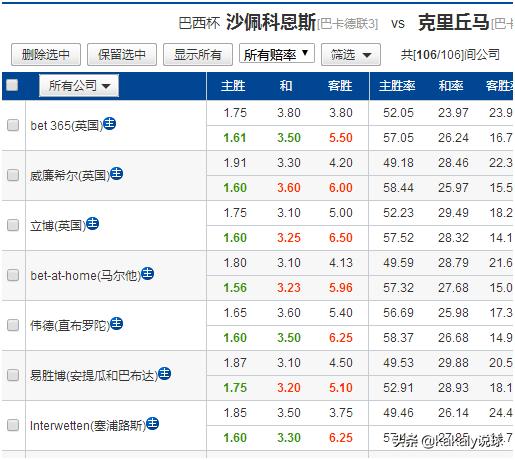This screenshot has width=515, height=460.
Task: Click 易胜博 current home odds 1.75
Action: (x=235, y=388)
